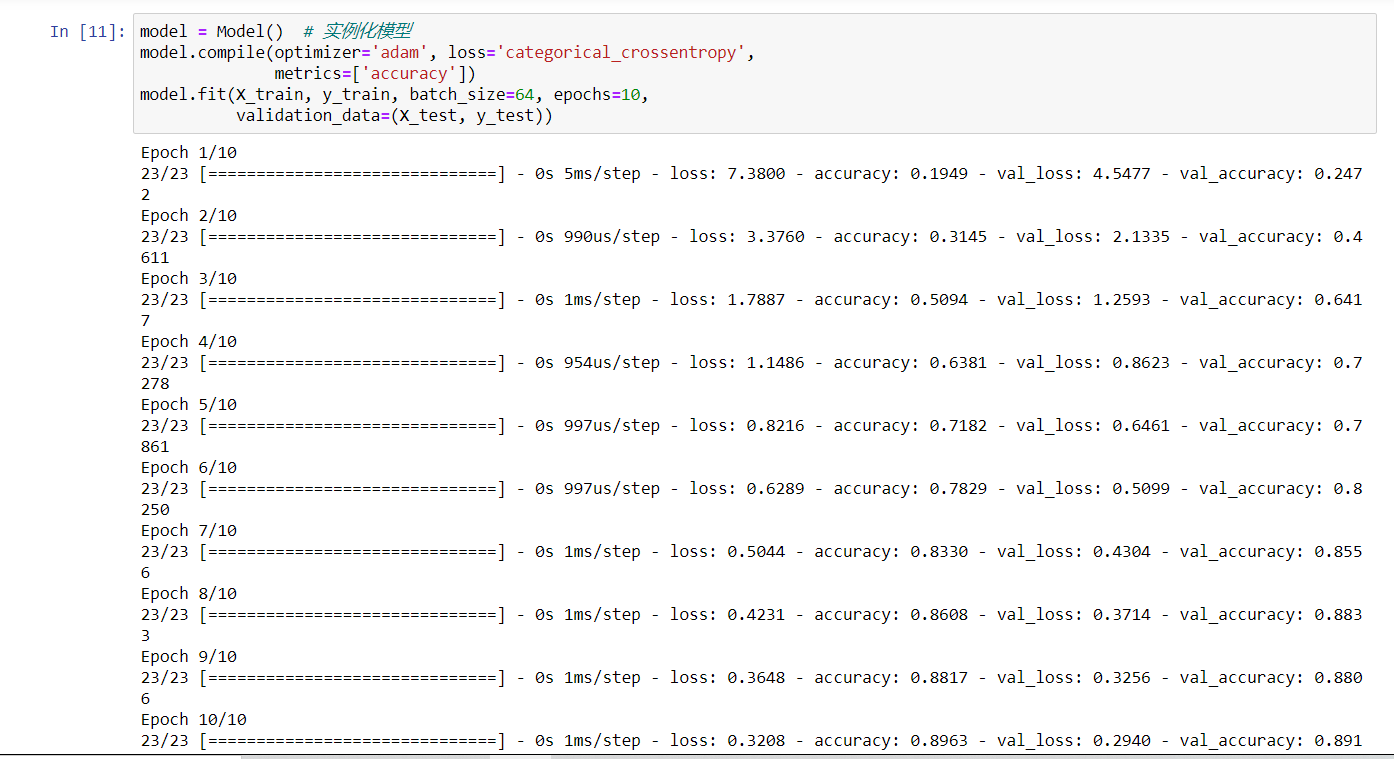Image resolution: width=1394 pixels, height=759 pixels.
Task: Click the 'Epoch 2/10' output line
Action: tap(189, 216)
